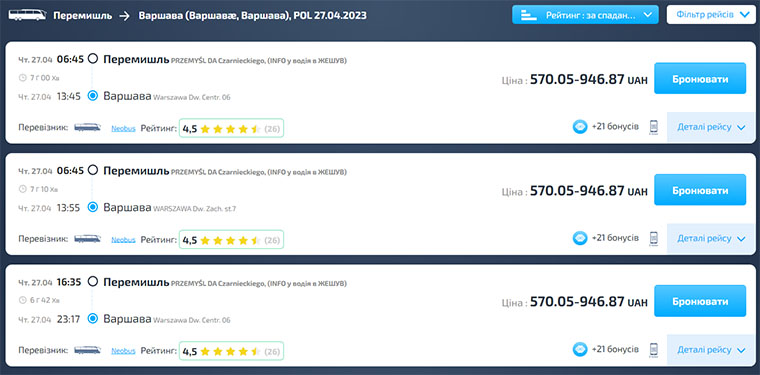Click the clock icon next to 7 г 00 хв

pyautogui.click(x=22, y=78)
